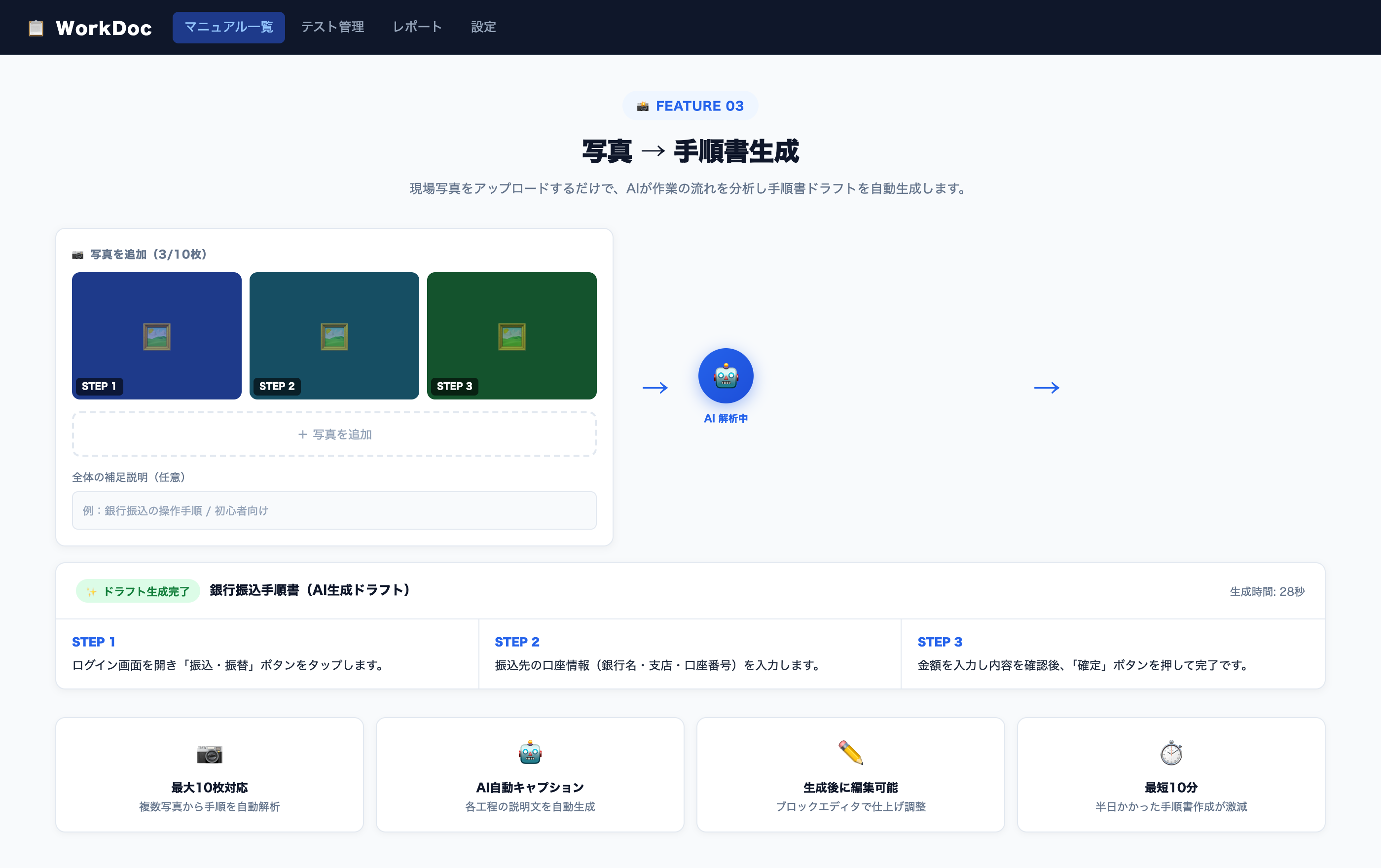The height and width of the screenshot is (868, 1381).
Task: Click the 各工程の説明文を自動生成 caption
Action: pyautogui.click(x=530, y=806)
